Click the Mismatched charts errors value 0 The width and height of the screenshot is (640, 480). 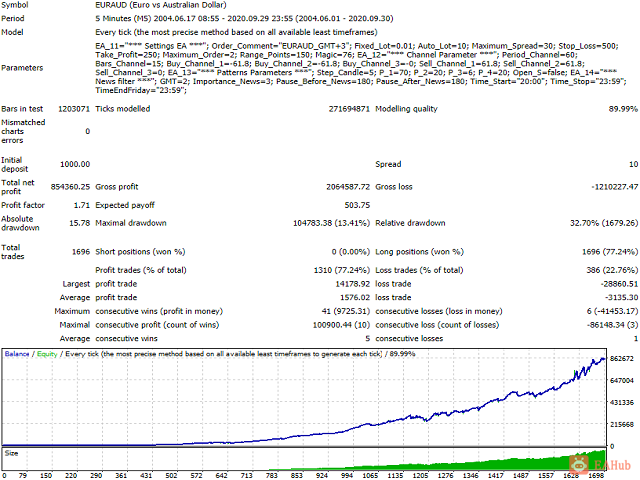click(x=87, y=131)
